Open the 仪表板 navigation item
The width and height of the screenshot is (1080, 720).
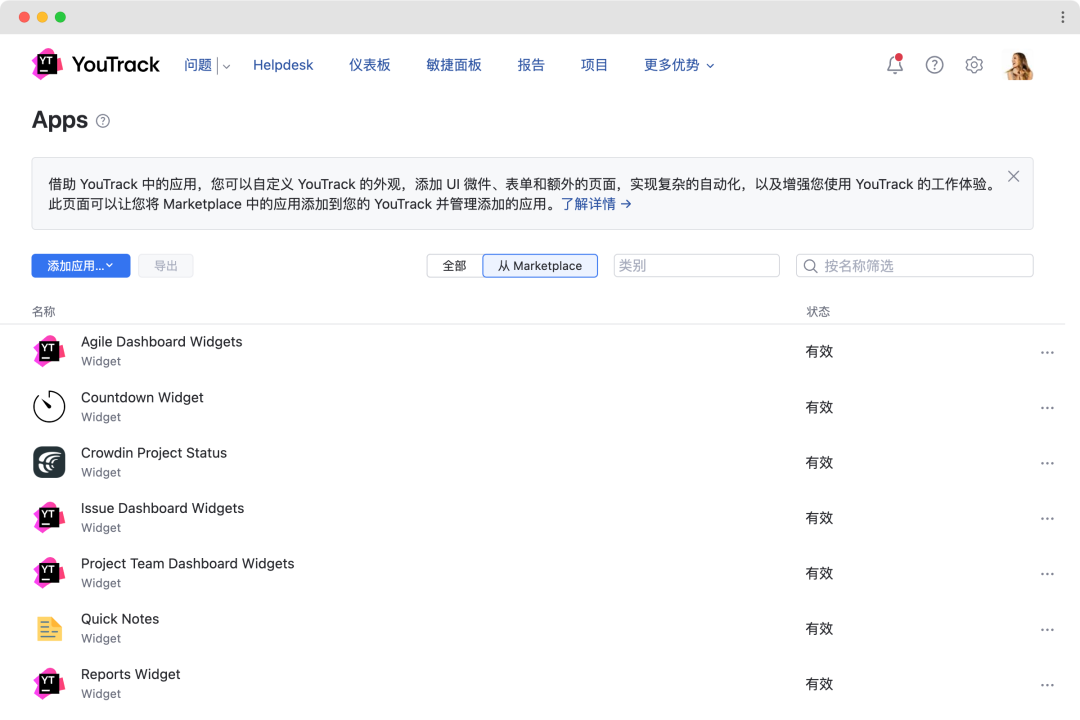point(370,65)
